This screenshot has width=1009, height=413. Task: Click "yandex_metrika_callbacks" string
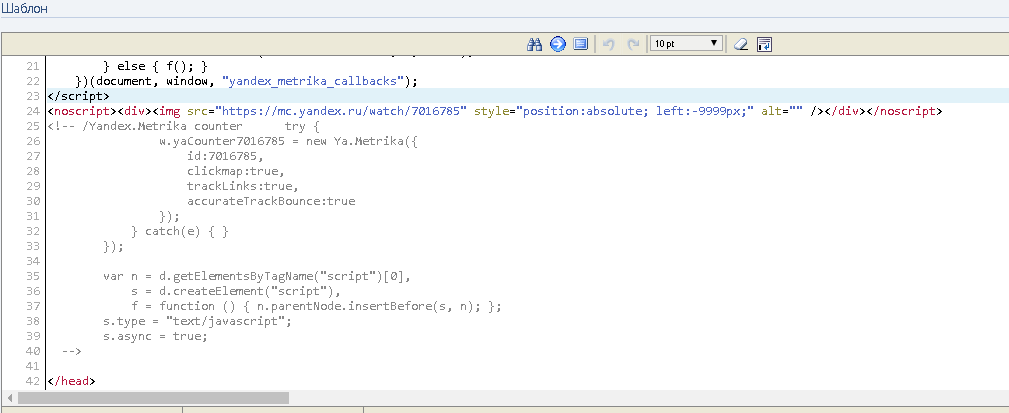314,81
